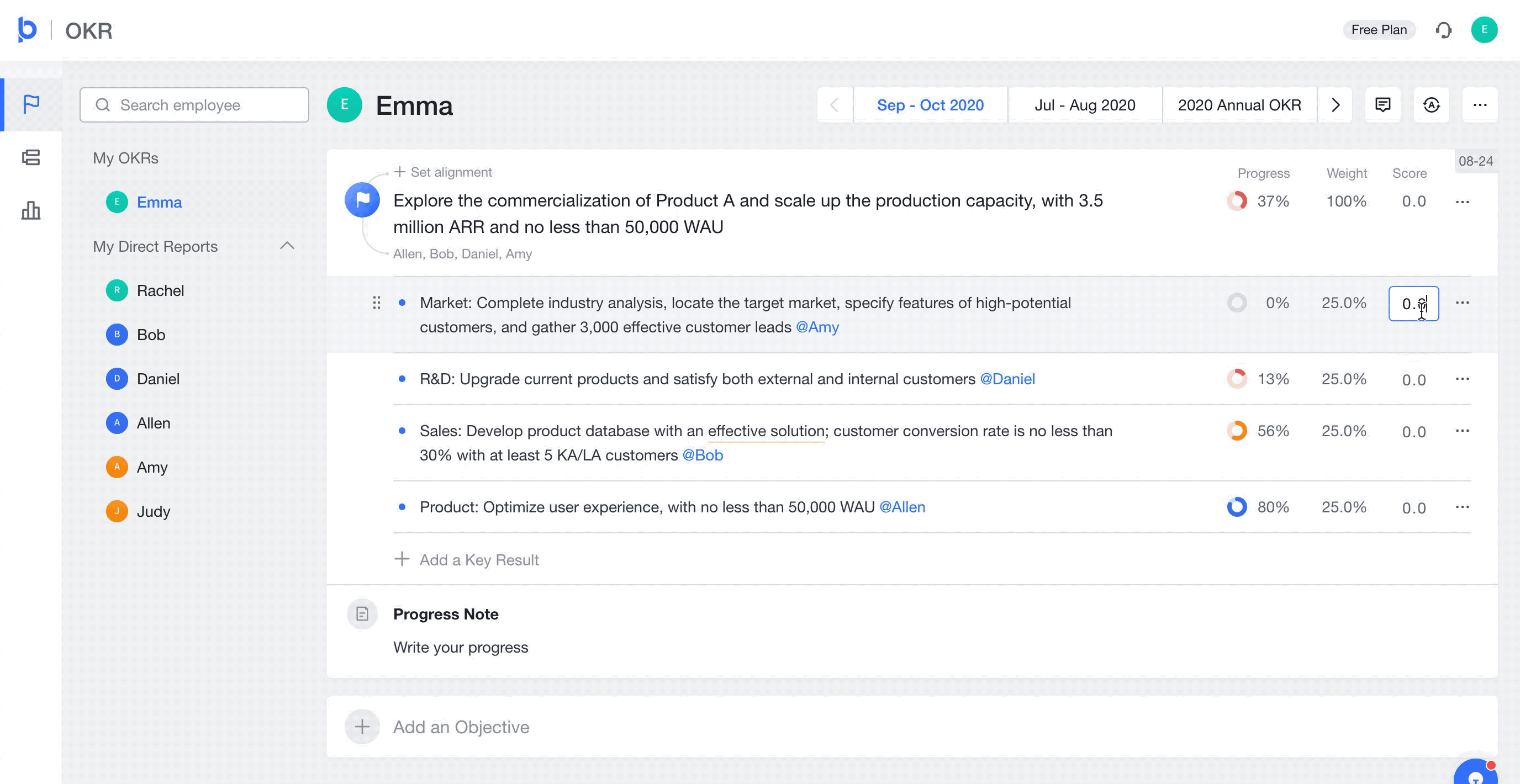Click Add a Key Result

[x=467, y=560]
